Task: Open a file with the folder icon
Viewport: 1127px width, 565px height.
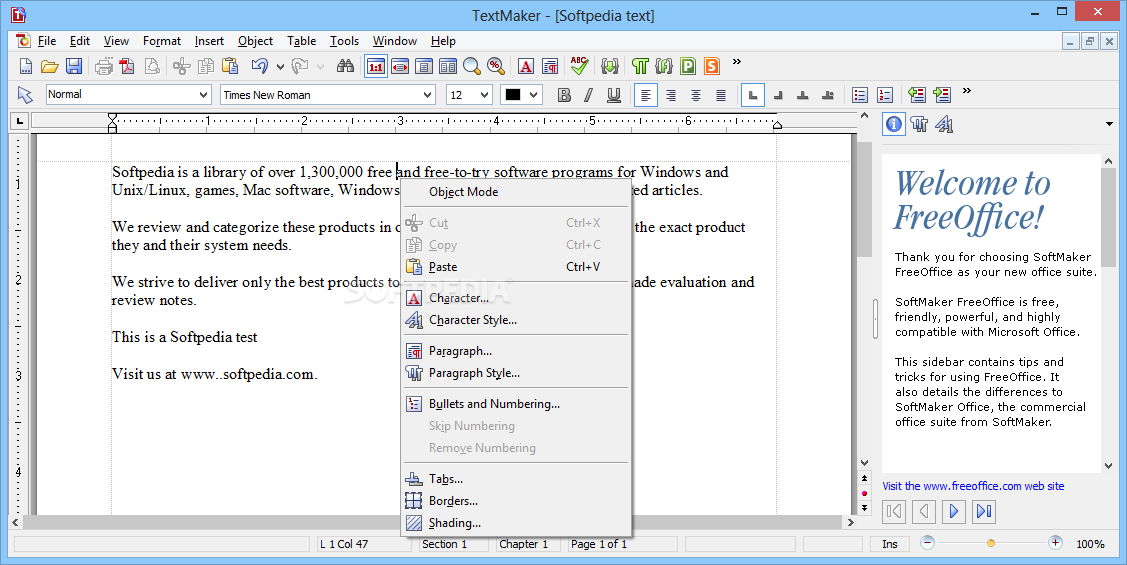Action: pos(50,67)
